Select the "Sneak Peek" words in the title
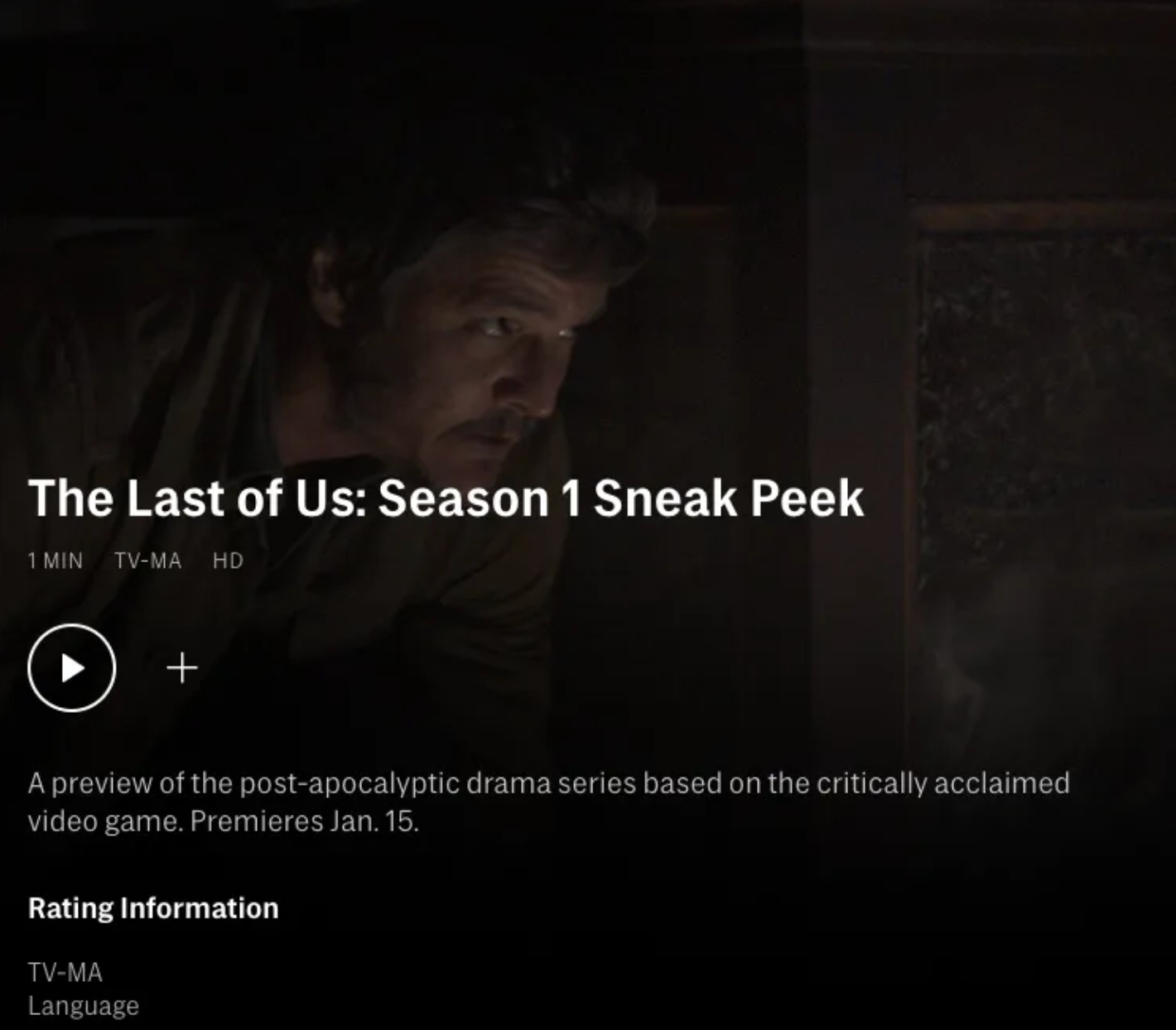This screenshot has width=1176, height=1030. pos(729,498)
